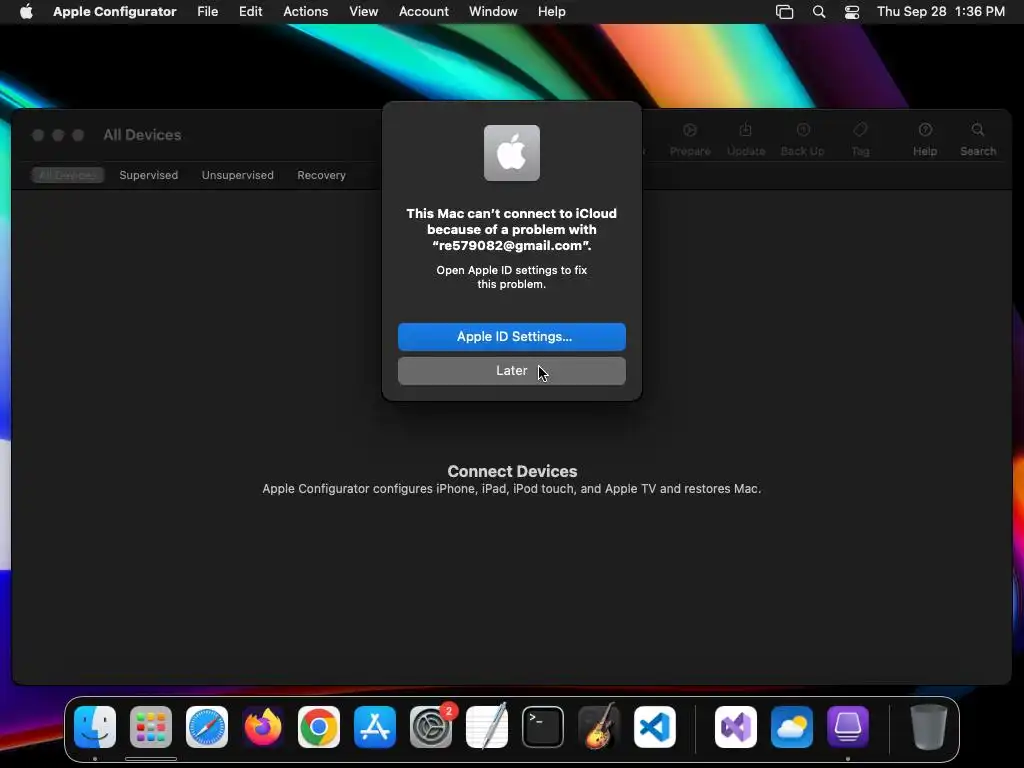This screenshot has height=768, width=1024.
Task: Open the App Store from the Dock
Action: pos(375,727)
